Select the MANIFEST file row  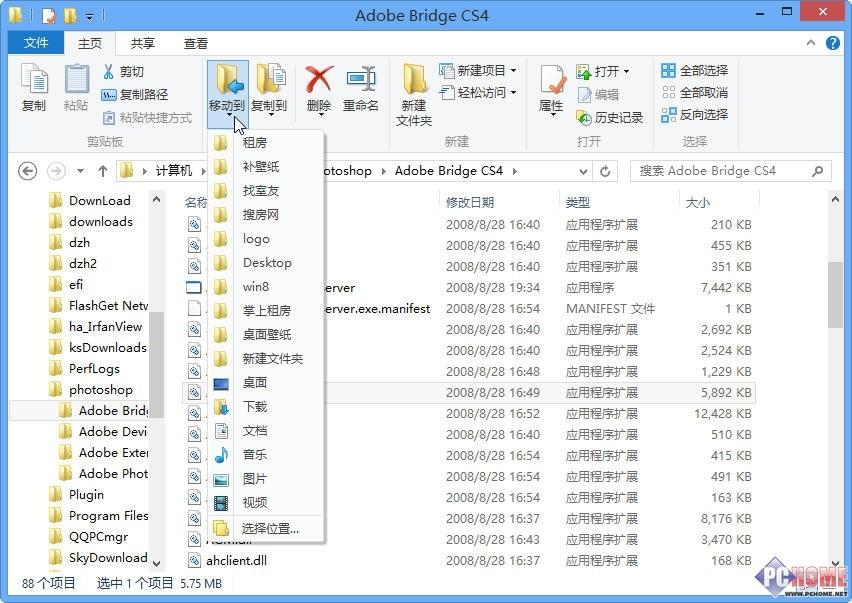click(x=470, y=309)
